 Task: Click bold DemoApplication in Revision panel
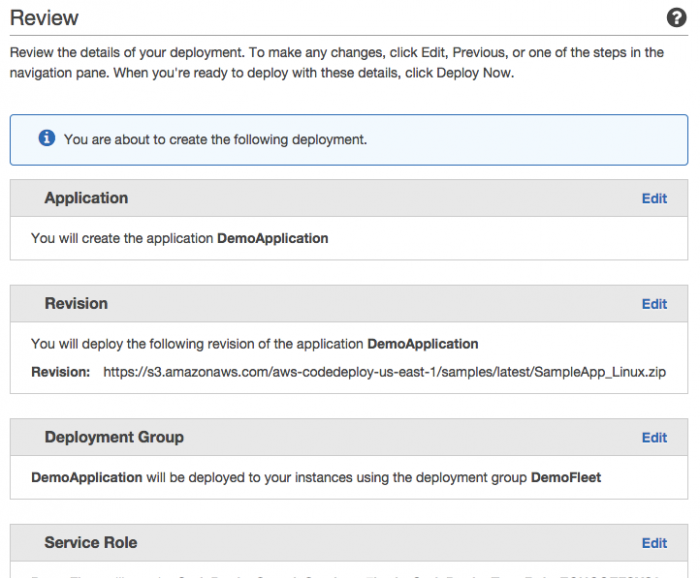click(422, 344)
